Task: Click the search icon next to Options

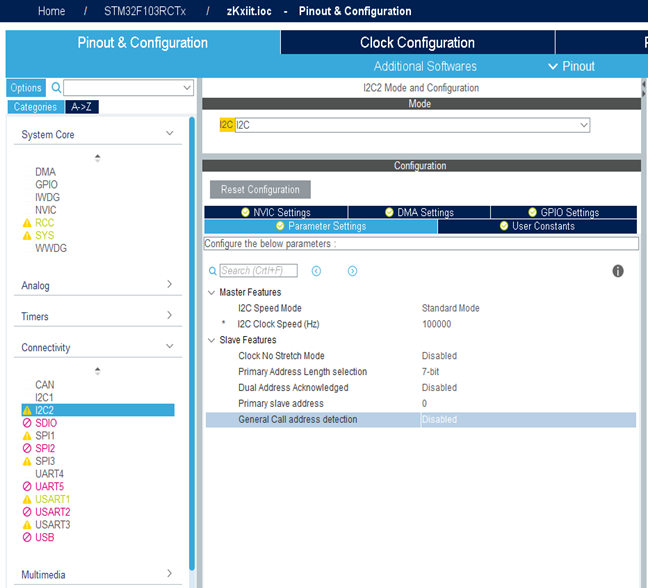Action: click(x=56, y=88)
